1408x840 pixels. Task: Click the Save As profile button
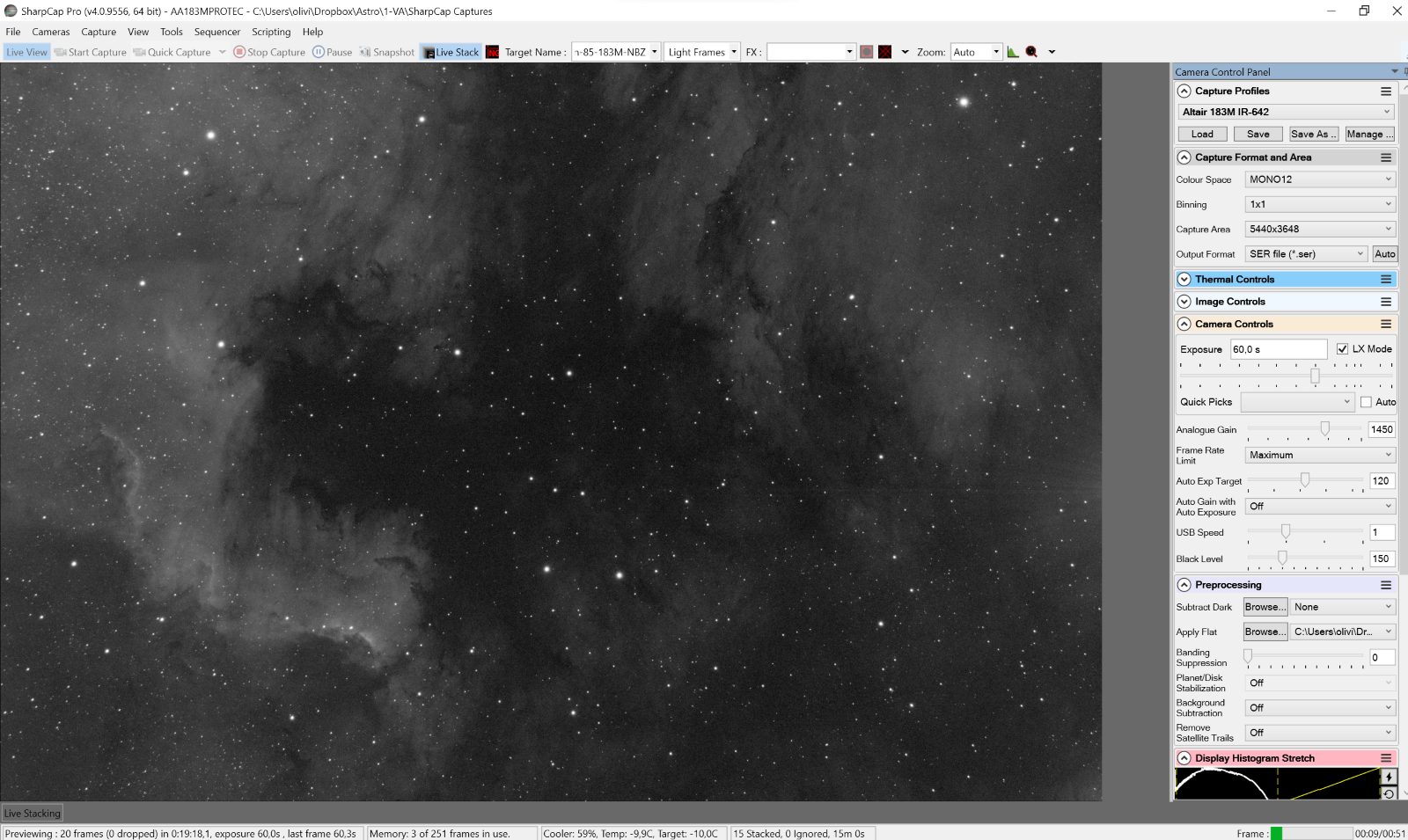[x=1313, y=134]
